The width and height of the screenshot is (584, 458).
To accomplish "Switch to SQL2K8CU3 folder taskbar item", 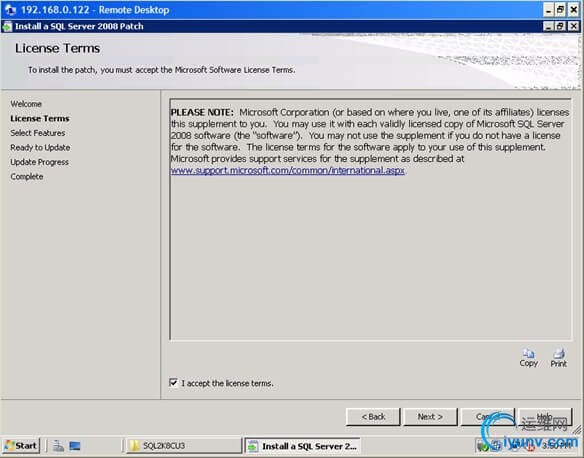I will [184, 446].
